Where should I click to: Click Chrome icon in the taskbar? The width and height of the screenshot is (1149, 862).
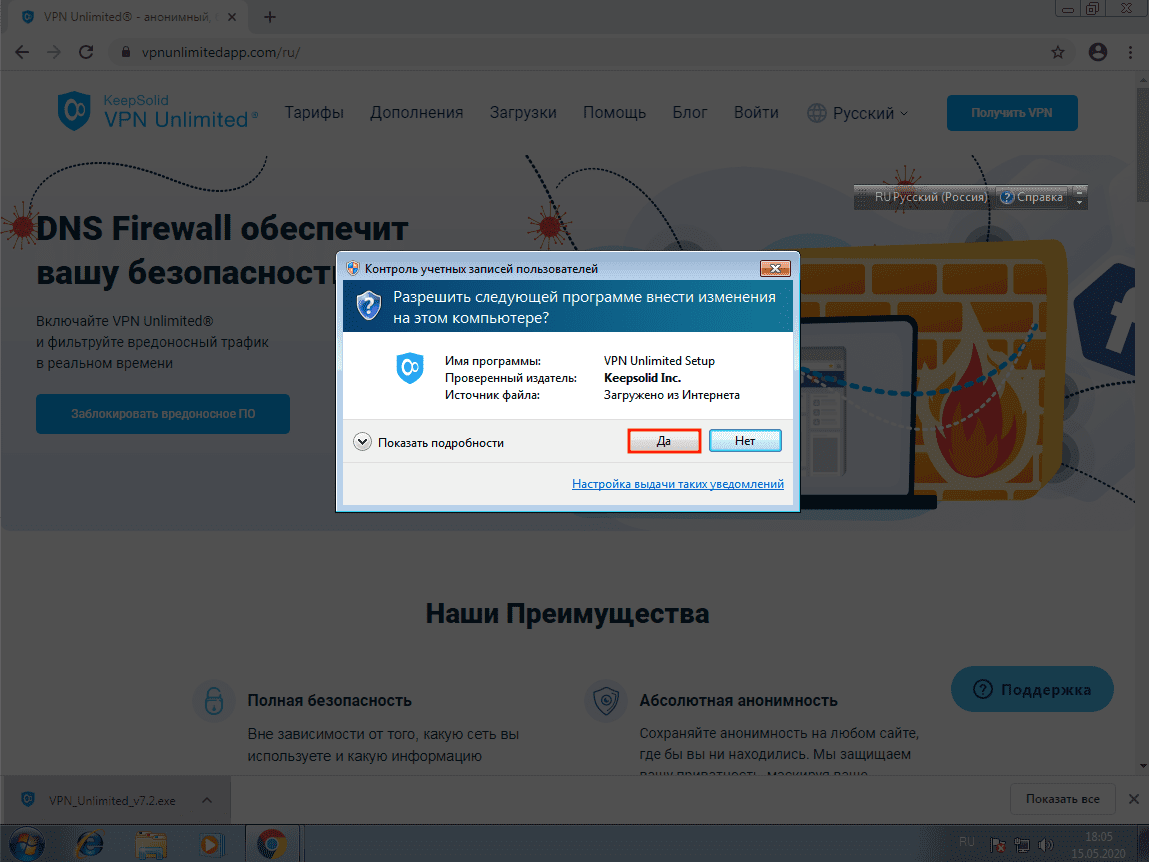coord(271,844)
